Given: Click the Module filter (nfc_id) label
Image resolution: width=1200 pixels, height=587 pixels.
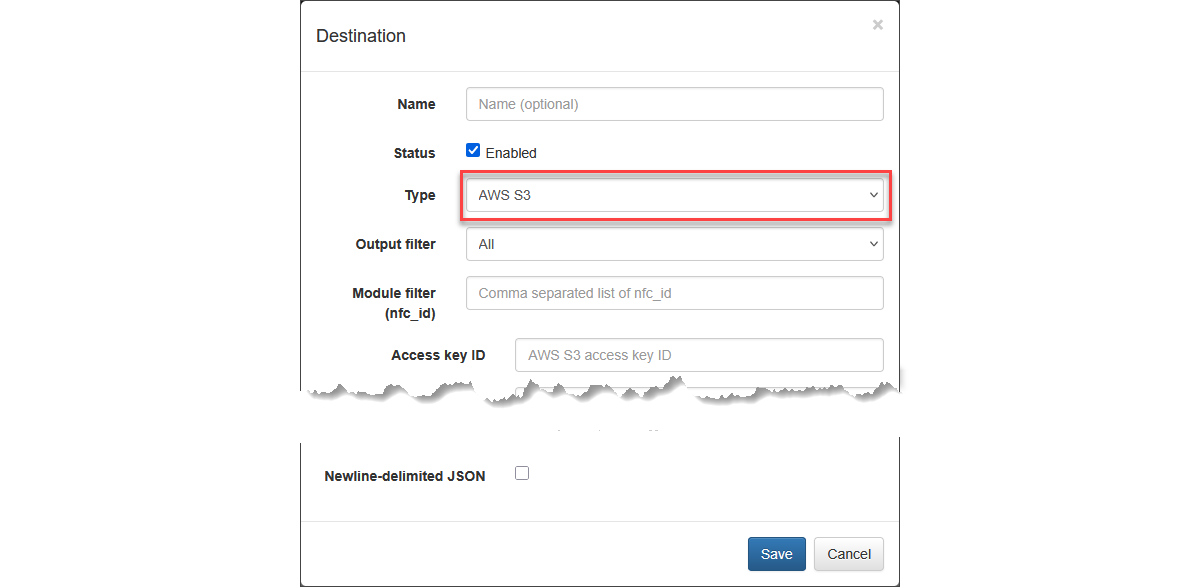Looking at the screenshot, I should [x=394, y=303].
